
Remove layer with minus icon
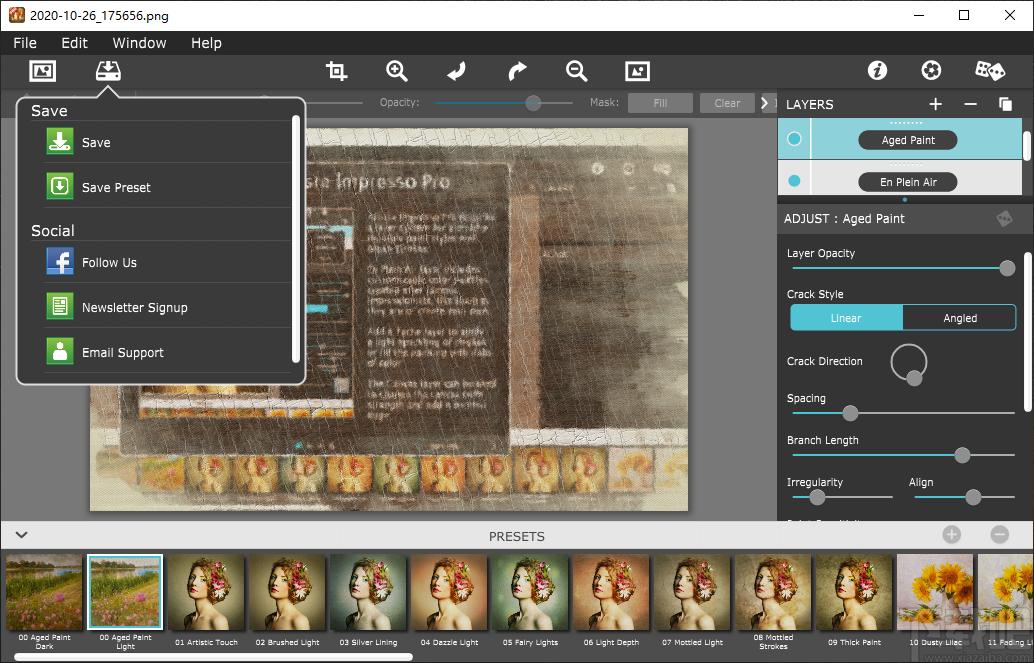(970, 104)
